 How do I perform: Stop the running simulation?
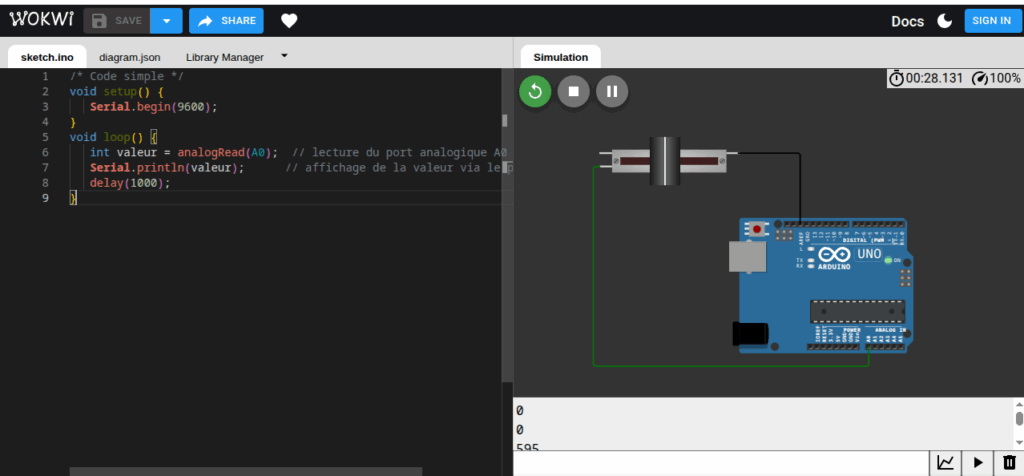(573, 92)
